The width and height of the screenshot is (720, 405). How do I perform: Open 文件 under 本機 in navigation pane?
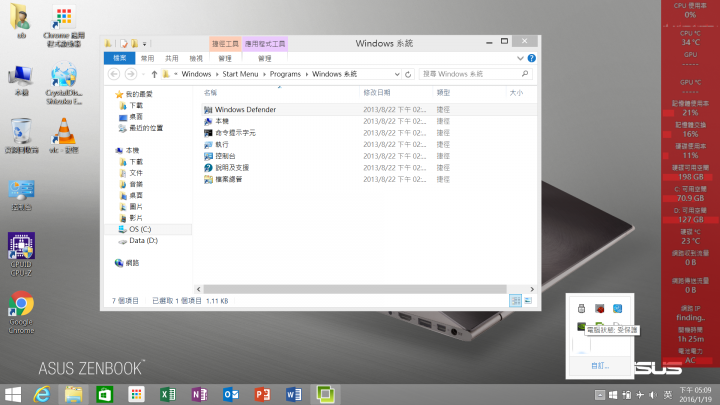(x=136, y=173)
